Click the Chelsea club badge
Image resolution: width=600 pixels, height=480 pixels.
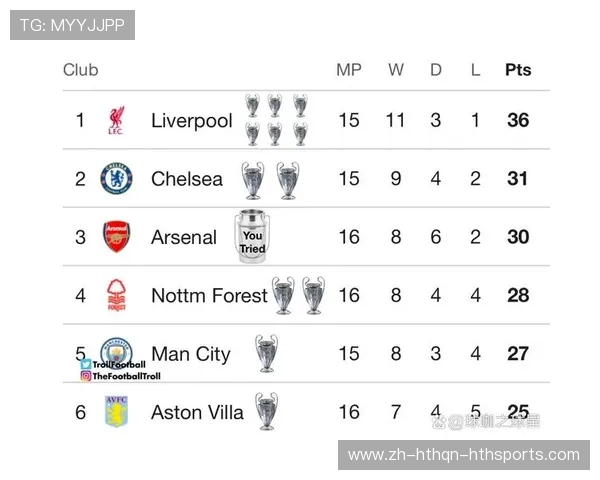pos(116,179)
